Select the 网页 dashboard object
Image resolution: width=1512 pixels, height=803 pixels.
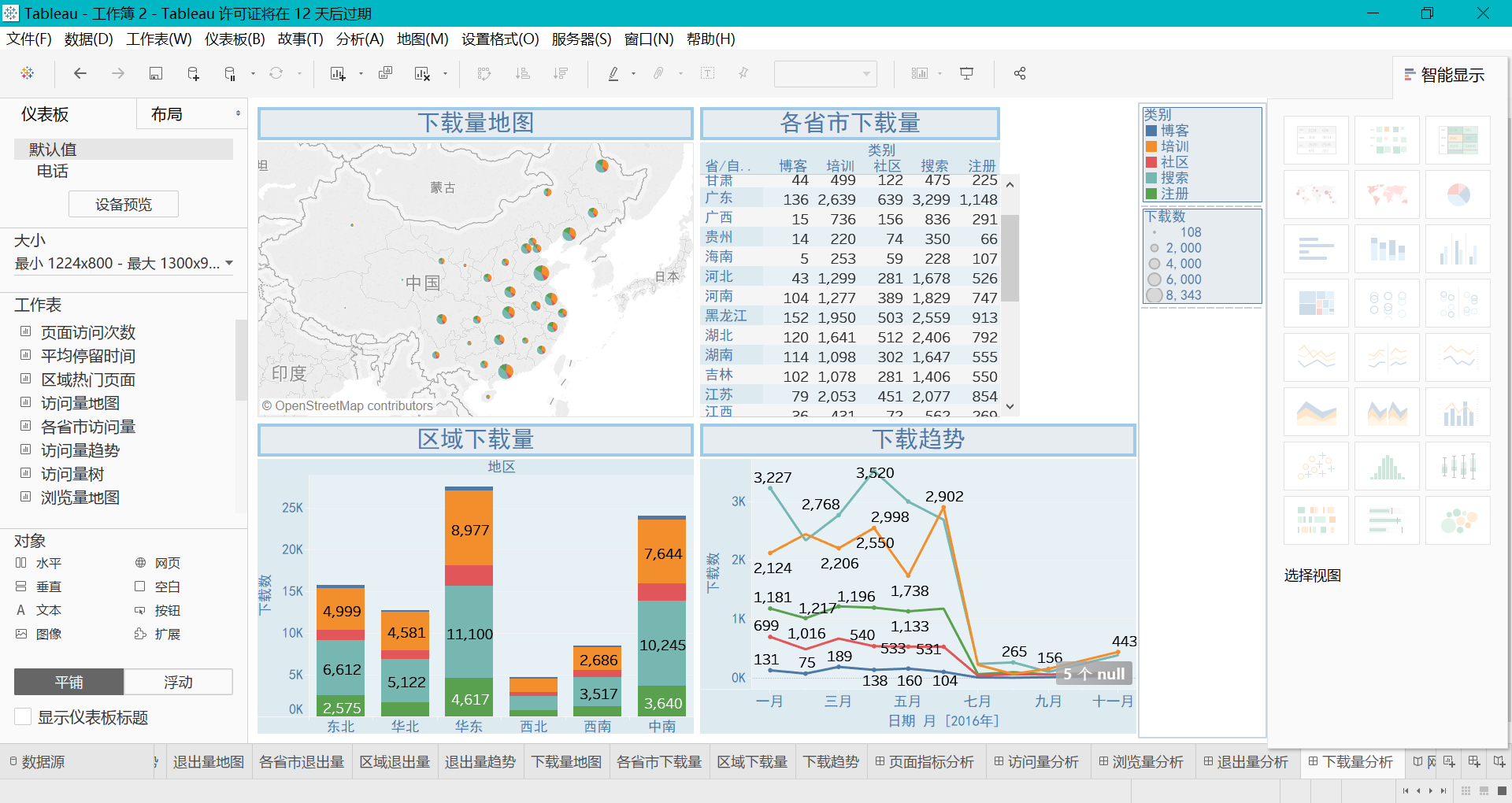pos(158,563)
